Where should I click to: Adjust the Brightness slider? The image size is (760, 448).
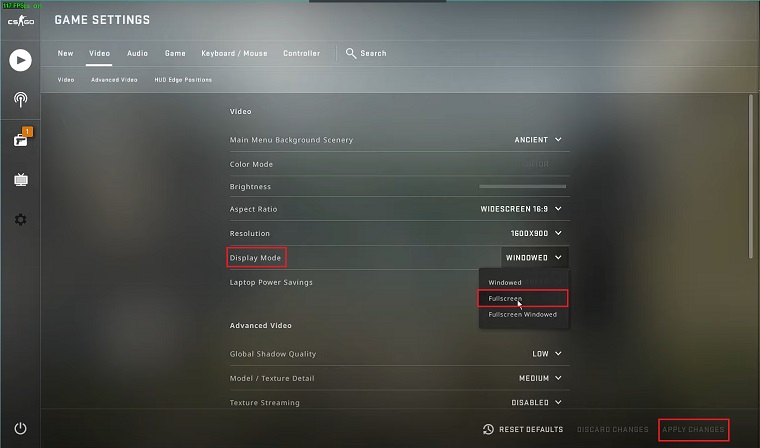522,186
